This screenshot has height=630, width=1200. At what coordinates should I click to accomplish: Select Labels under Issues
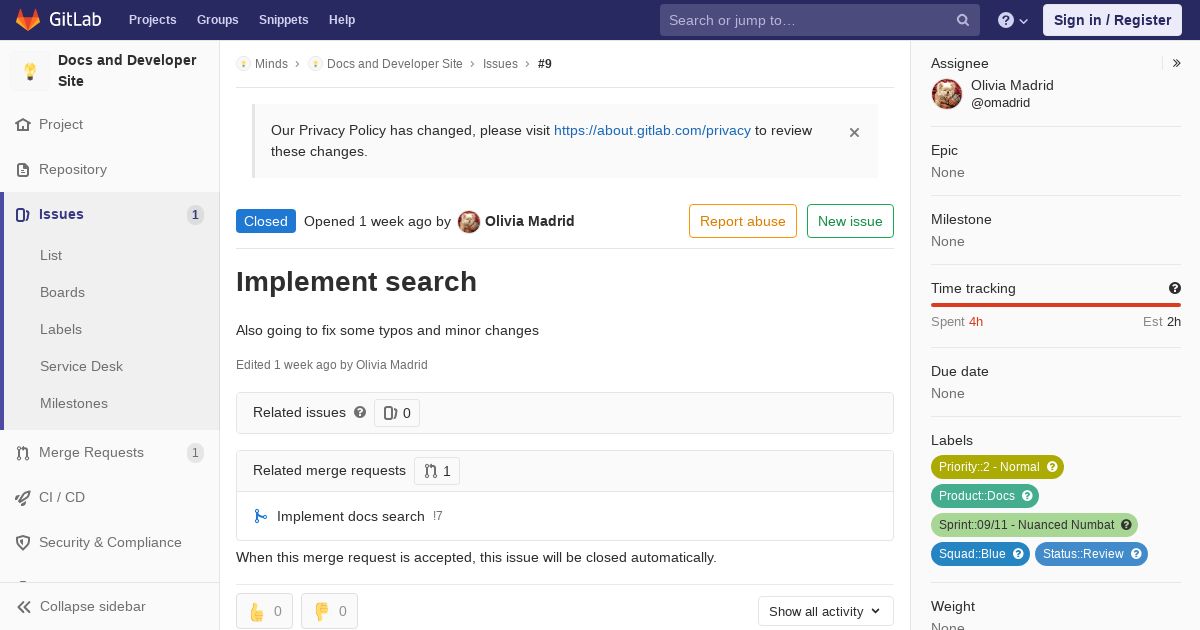pos(61,329)
